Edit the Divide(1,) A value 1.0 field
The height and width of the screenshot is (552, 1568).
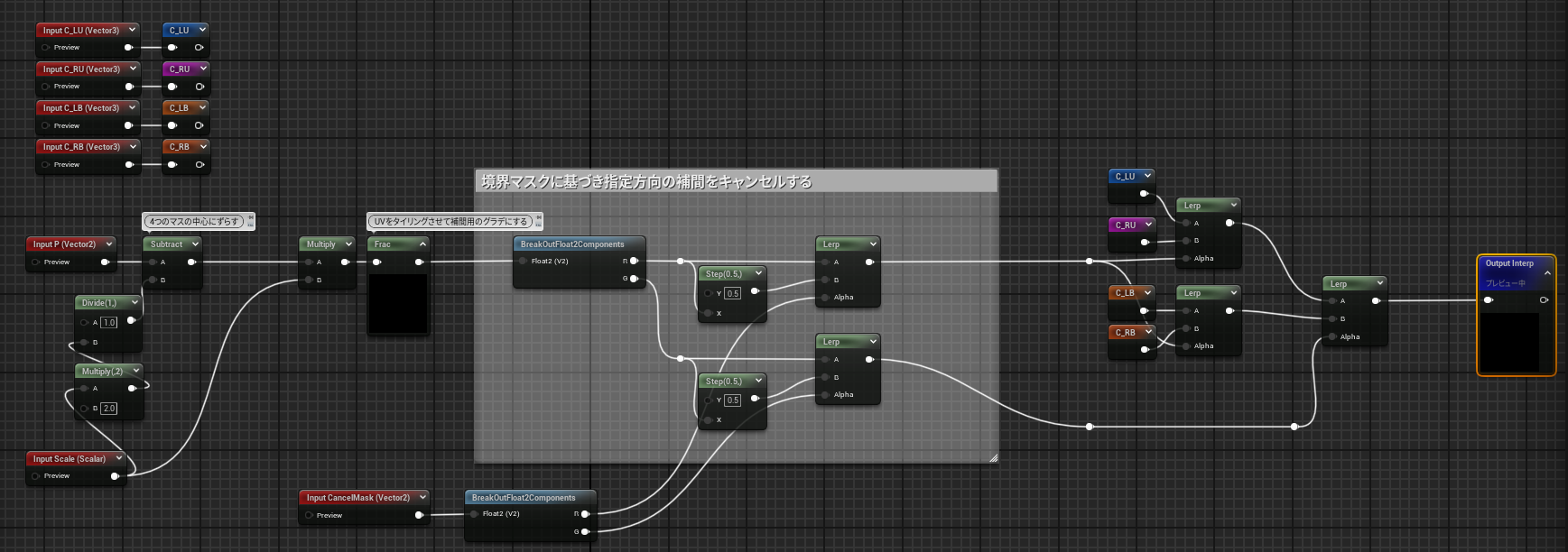109,322
